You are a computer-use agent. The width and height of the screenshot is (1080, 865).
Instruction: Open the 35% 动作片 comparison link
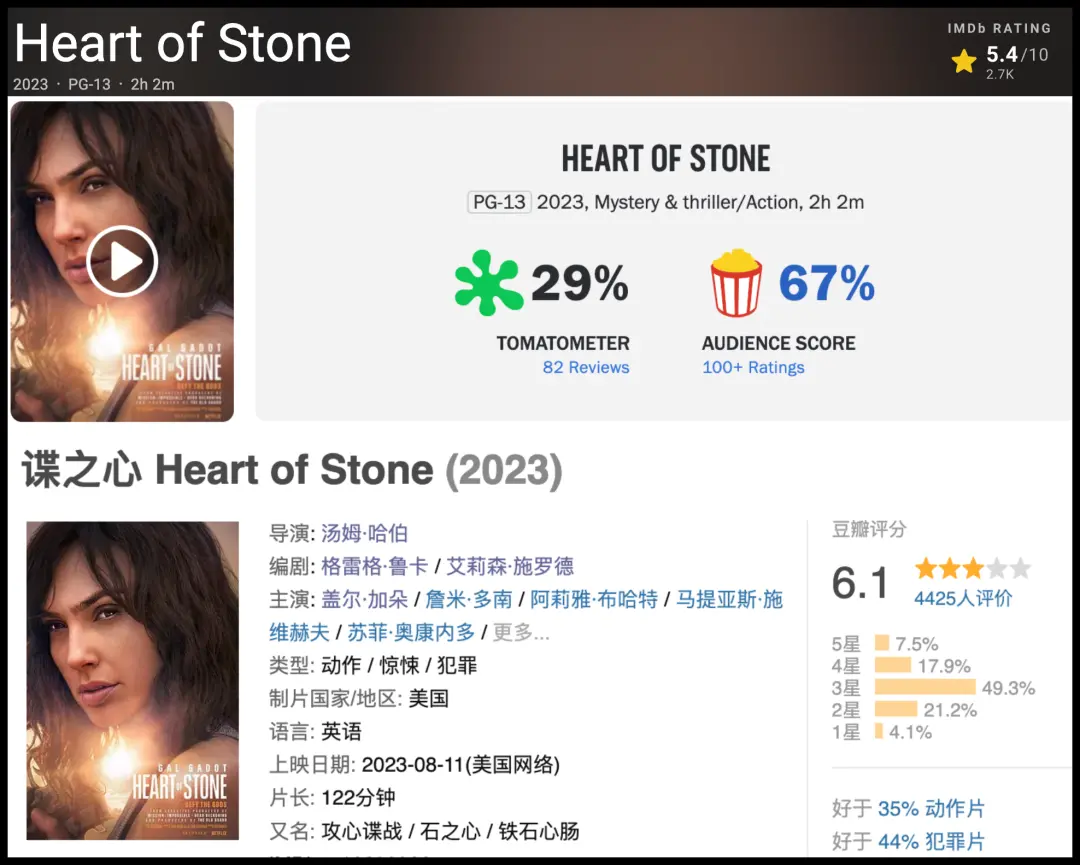pyautogui.click(x=931, y=808)
